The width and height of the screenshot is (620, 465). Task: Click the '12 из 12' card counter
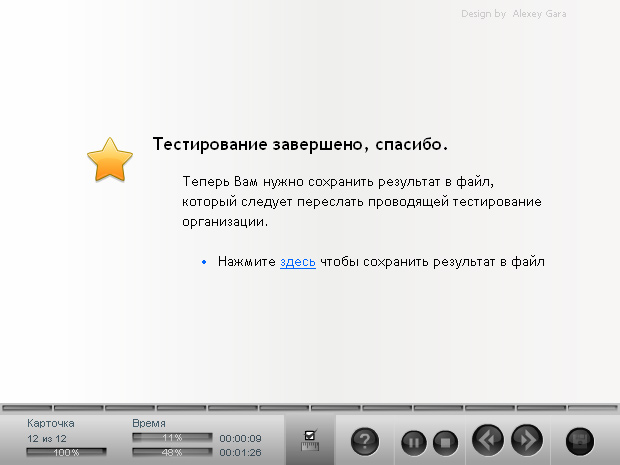(47, 439)
